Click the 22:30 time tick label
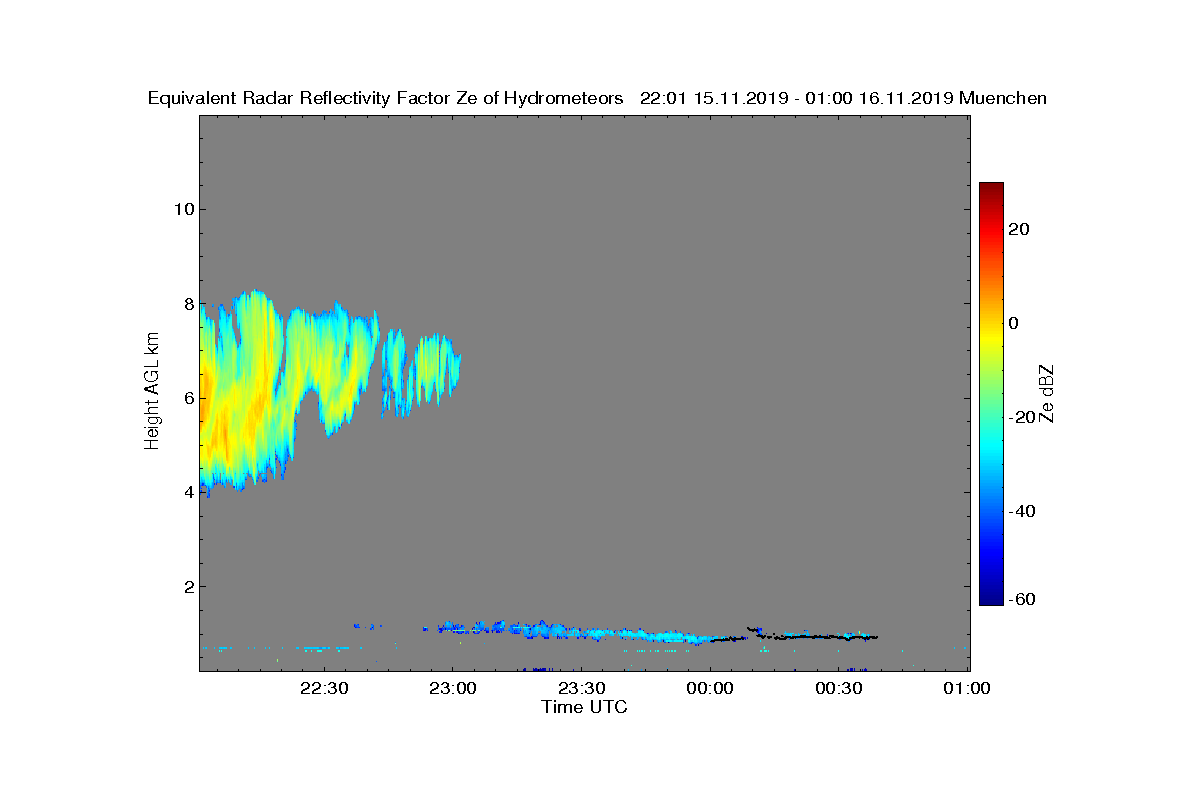Screen dimensions: 1200x800 click(324, 688)
